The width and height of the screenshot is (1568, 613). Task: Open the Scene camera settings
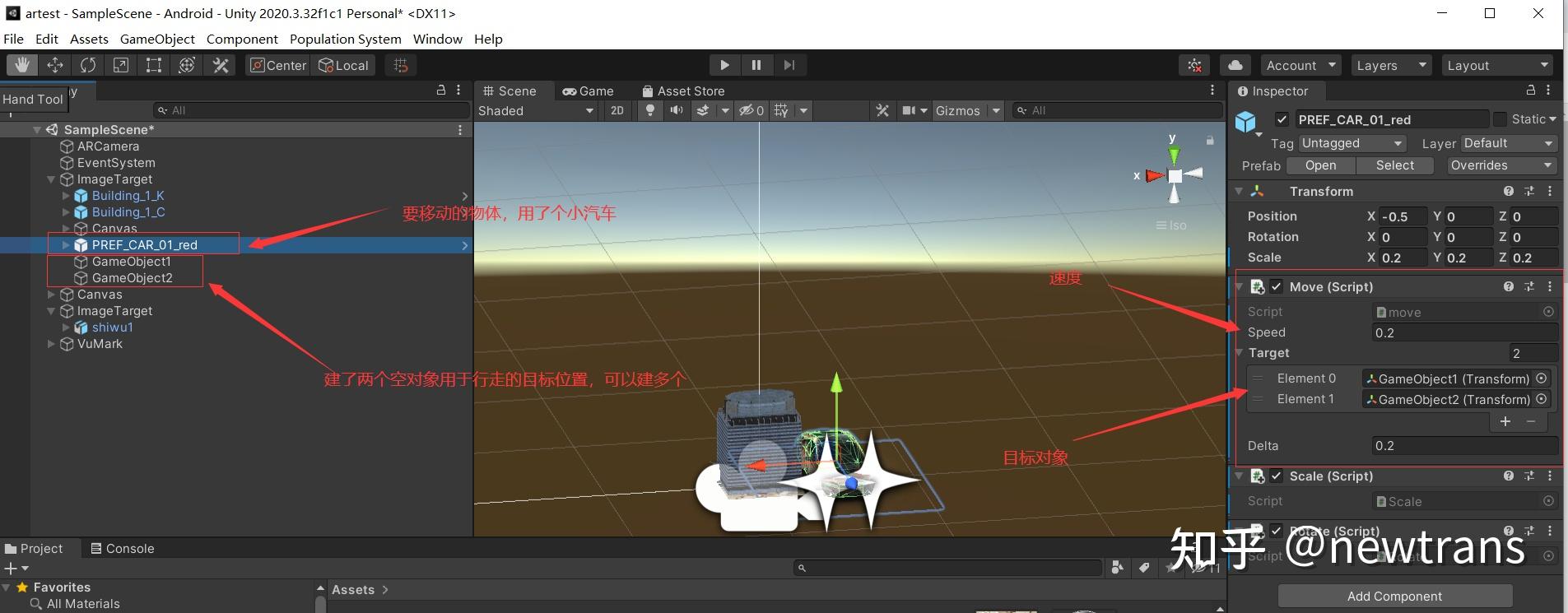click(x=909, y=110)
